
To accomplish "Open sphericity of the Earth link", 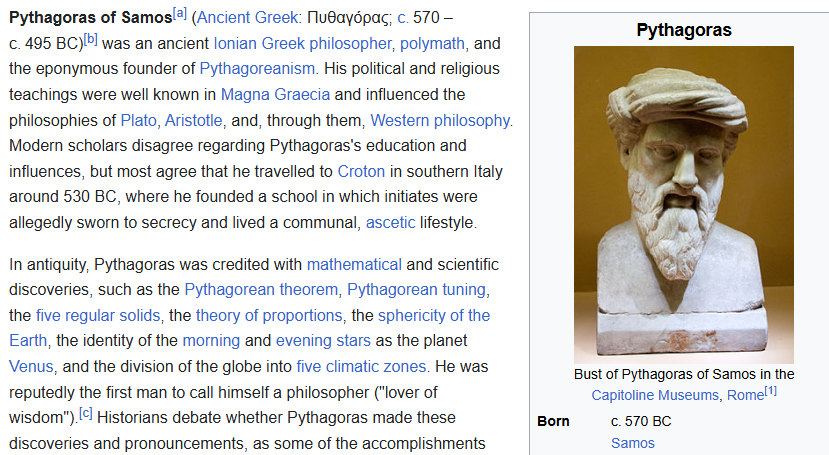I will pyautogui.click(x=434, y=315).
